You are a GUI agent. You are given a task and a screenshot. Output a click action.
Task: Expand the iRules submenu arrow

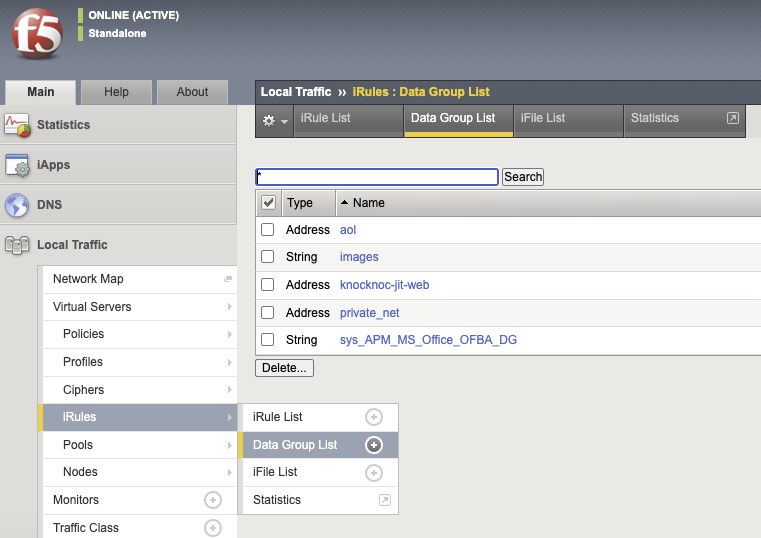(230, 417)
